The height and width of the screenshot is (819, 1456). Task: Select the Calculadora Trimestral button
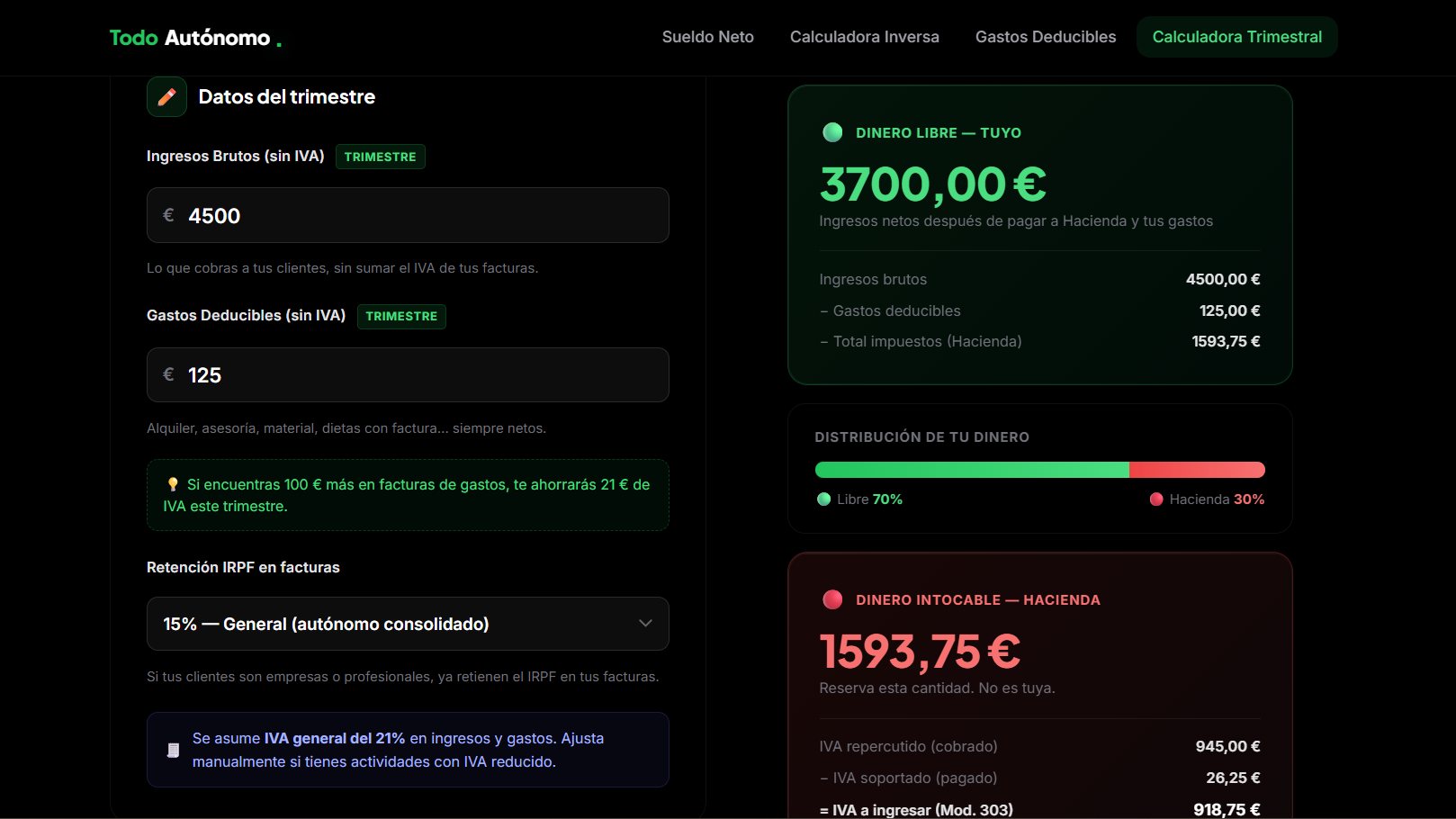pyautogui.click(x=1236, y=37)
